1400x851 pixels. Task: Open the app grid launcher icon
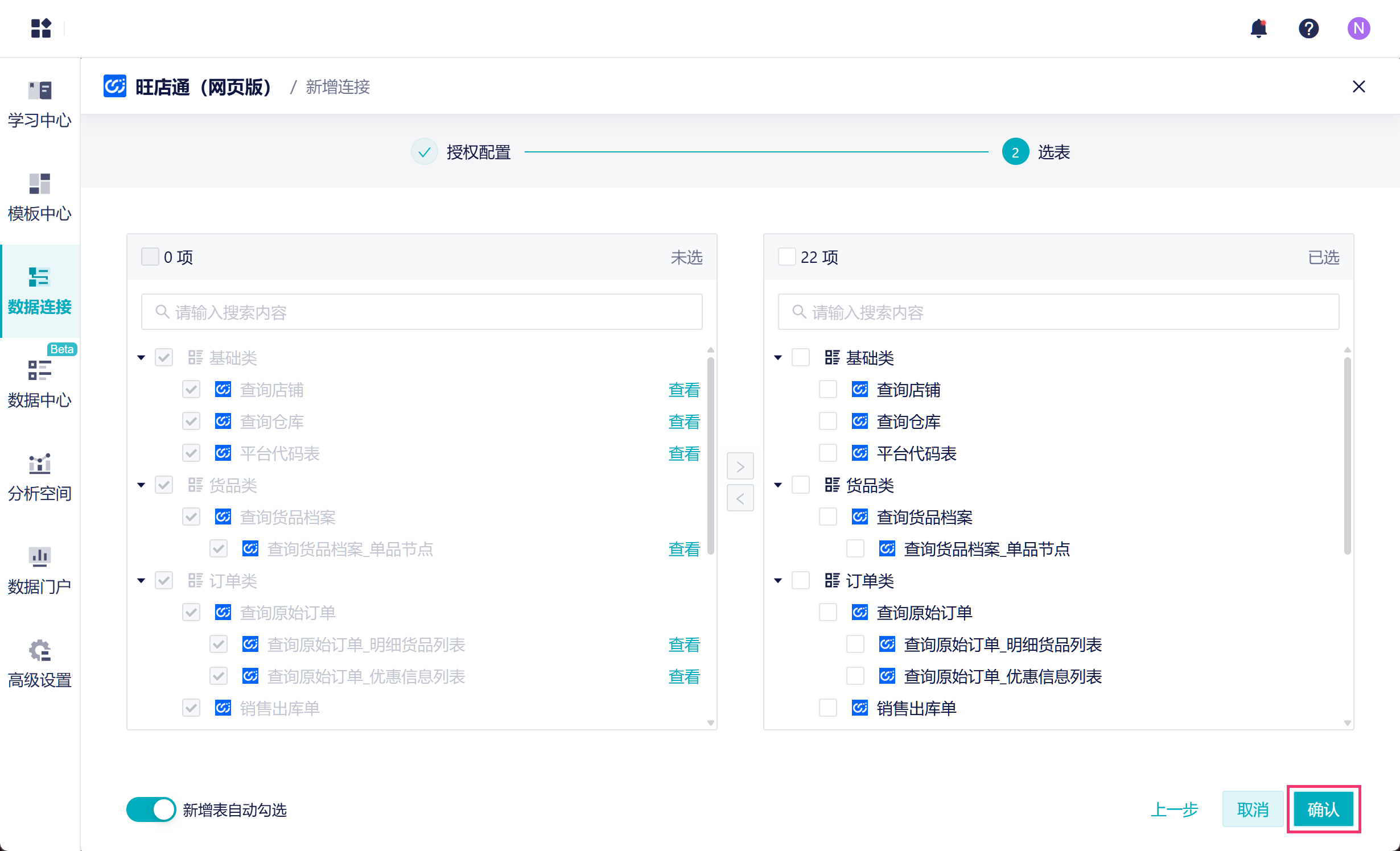pyautogui.click(x=41, y=28)
